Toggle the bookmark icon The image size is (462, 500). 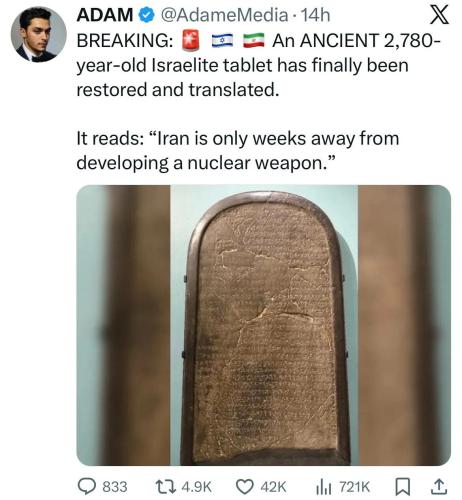pyautogui.click(x=403, y=487)
